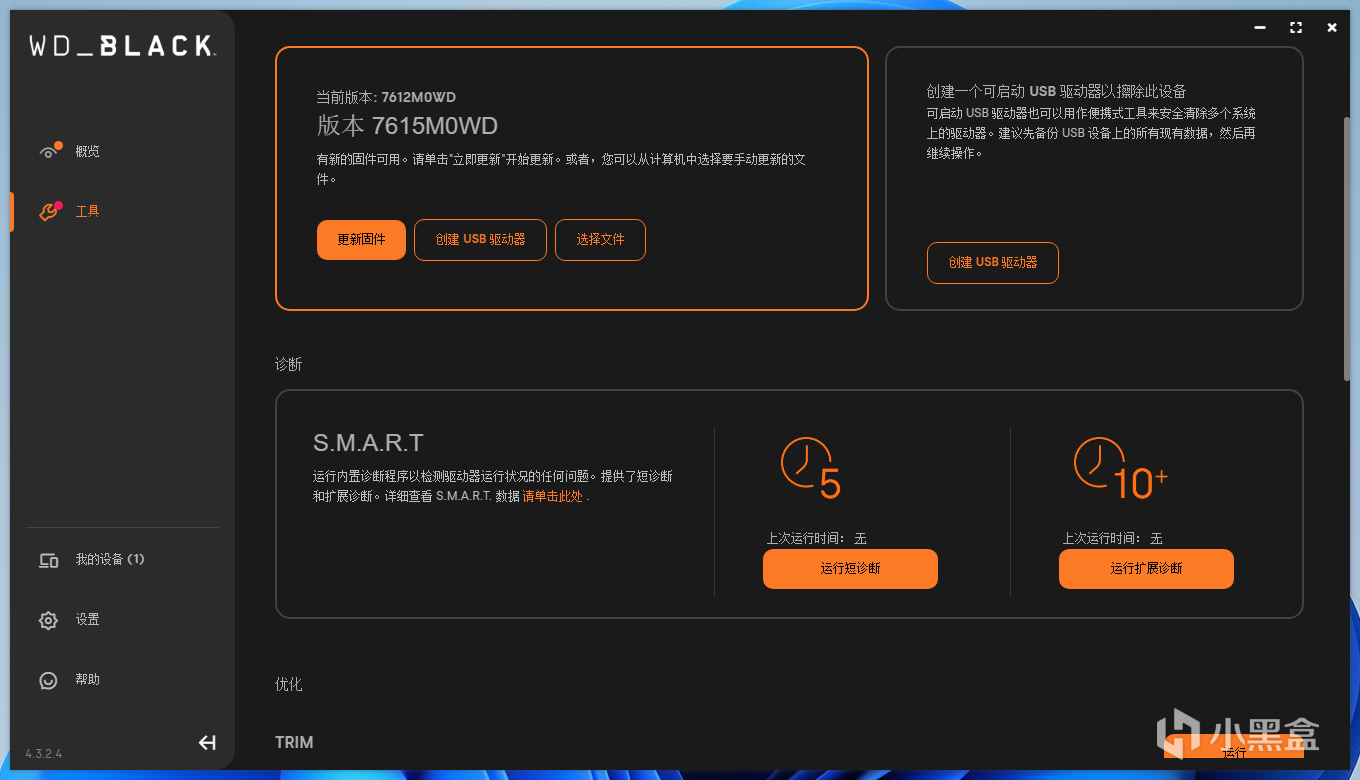Click the 选择文件 choose file button
This screenshot has height=780, width=1360.
[x=600, y=240]
